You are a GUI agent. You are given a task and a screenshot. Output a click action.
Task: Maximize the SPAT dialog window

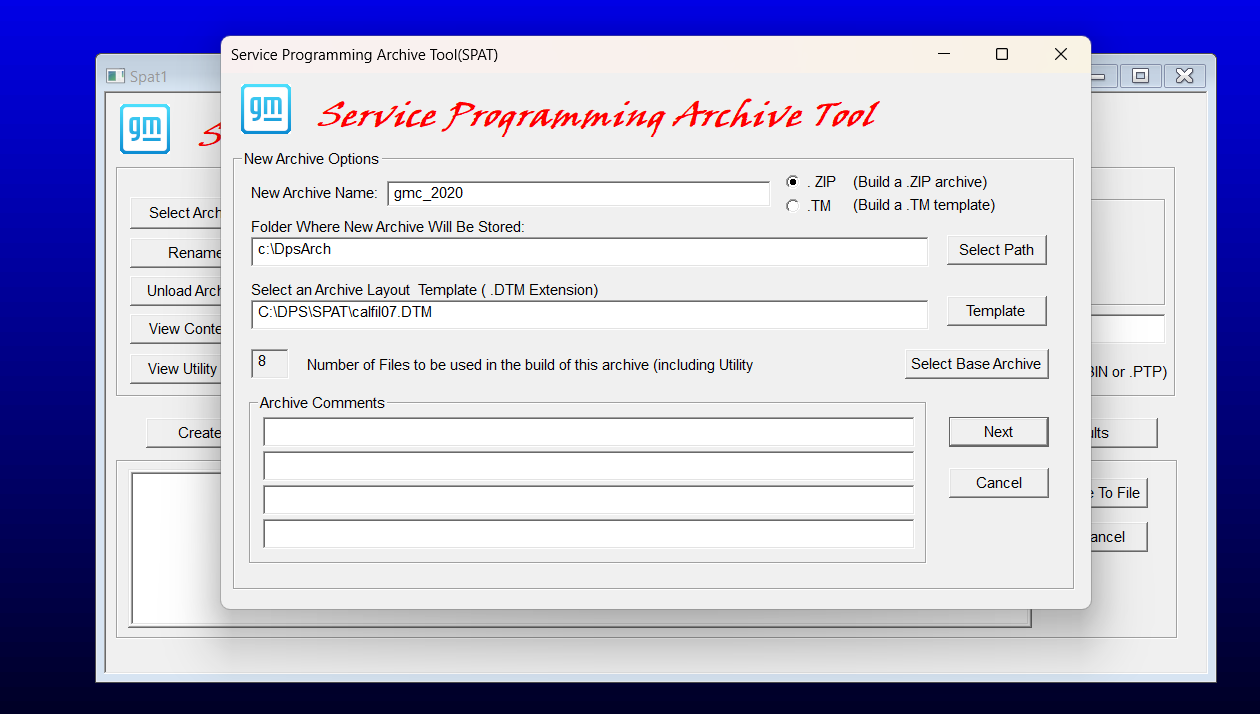pyautogui.click(x=1002, y=55)
